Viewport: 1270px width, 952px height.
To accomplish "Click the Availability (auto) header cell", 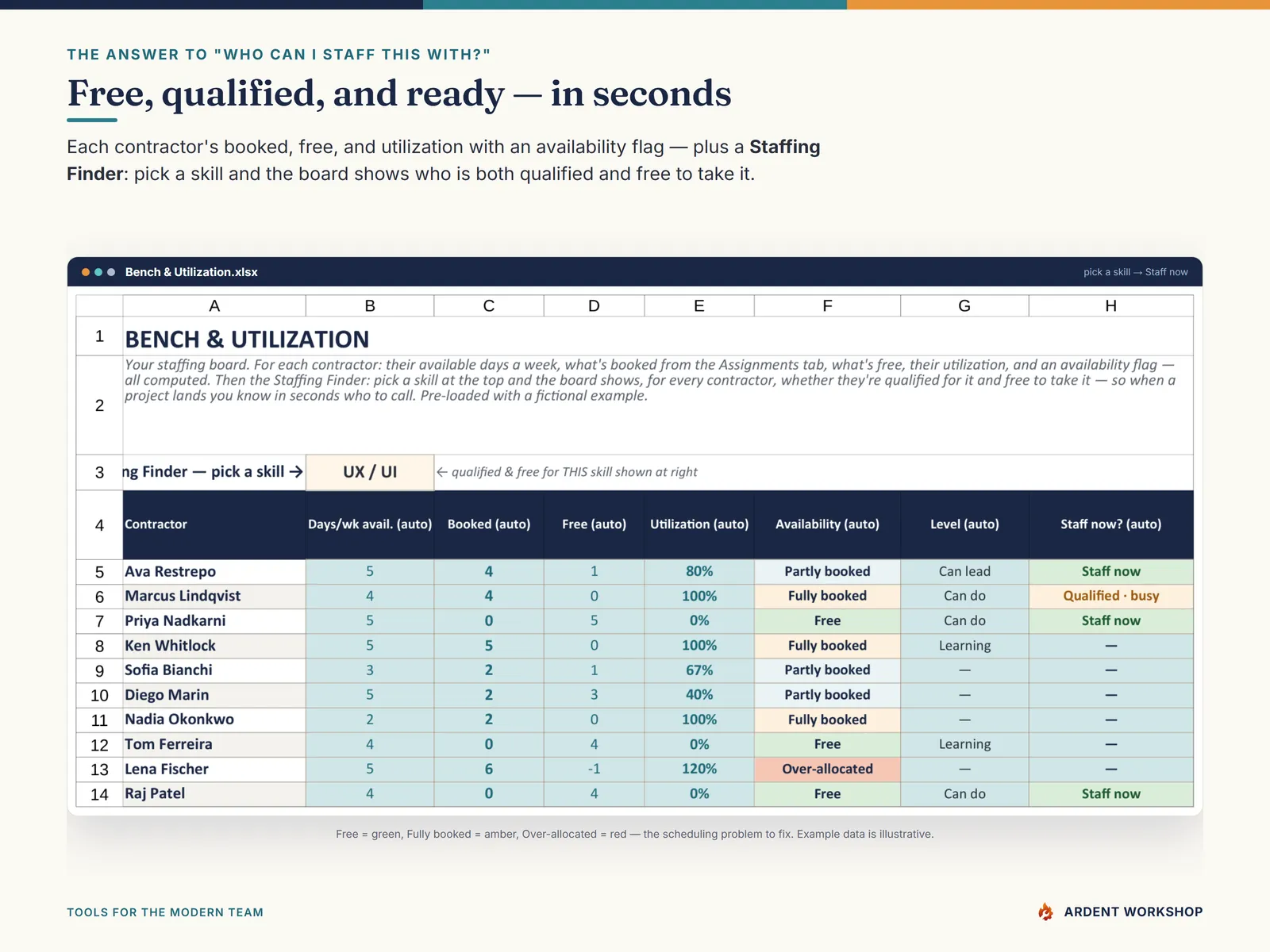I will click(x=828, y=524).
